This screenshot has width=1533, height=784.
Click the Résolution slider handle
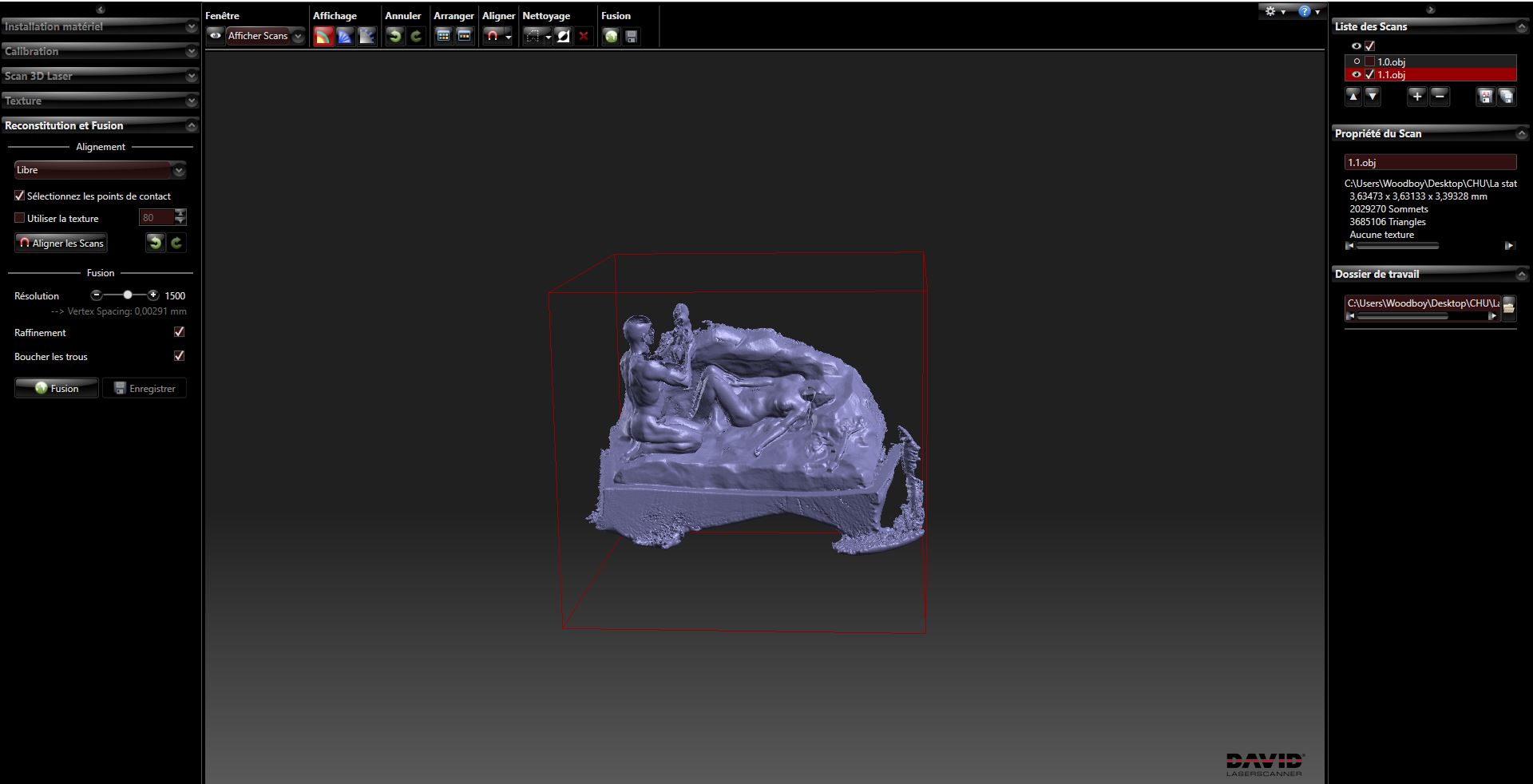tap(128, 295)
